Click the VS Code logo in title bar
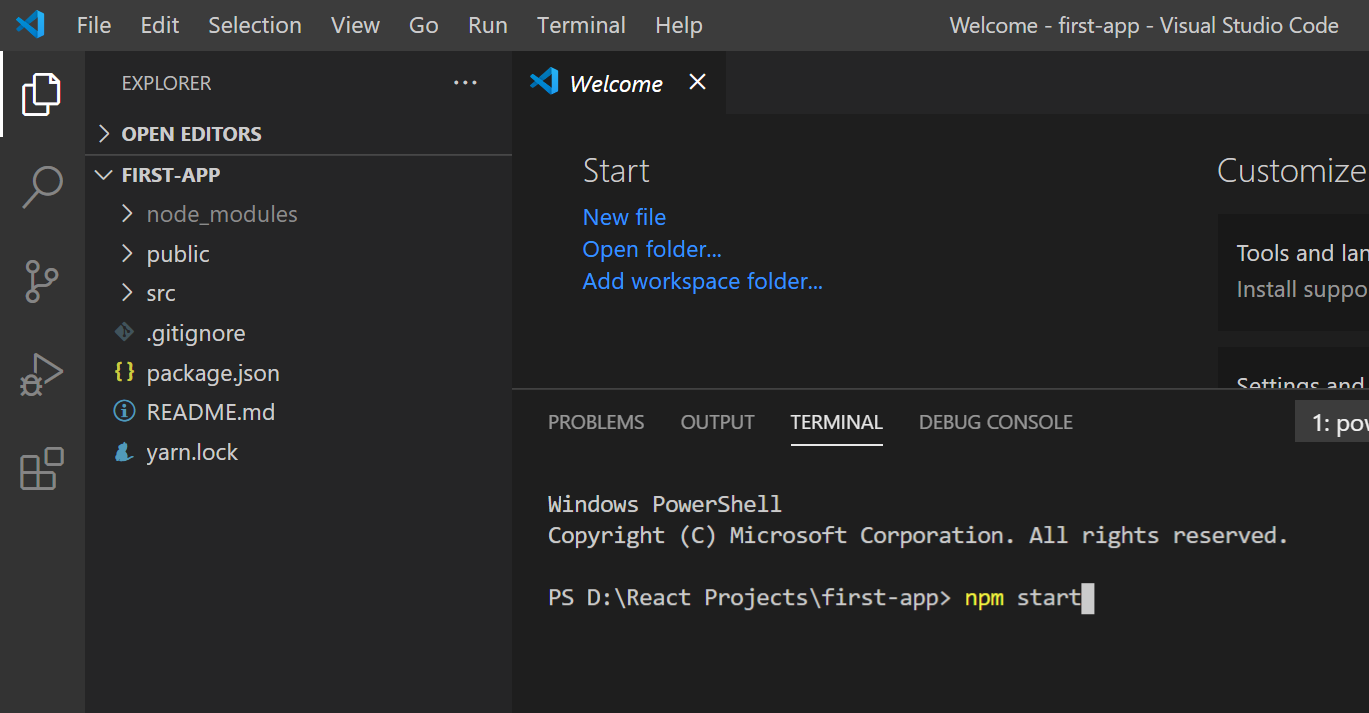The width and height of the screenshot is (1369, 713). 30,24
